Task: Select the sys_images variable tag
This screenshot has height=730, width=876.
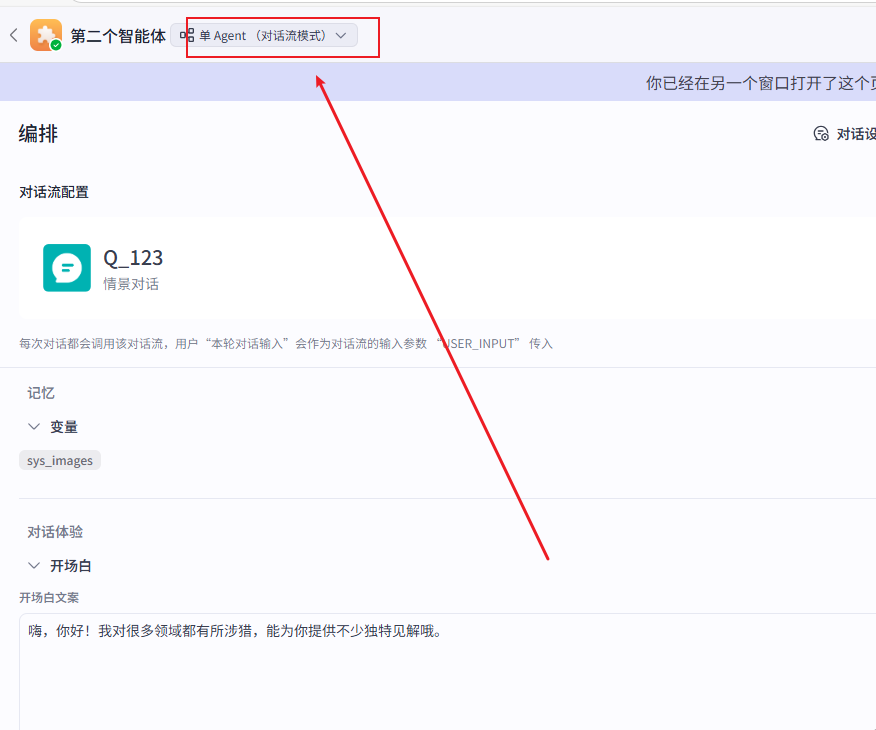Action: [x=59, y=460]
